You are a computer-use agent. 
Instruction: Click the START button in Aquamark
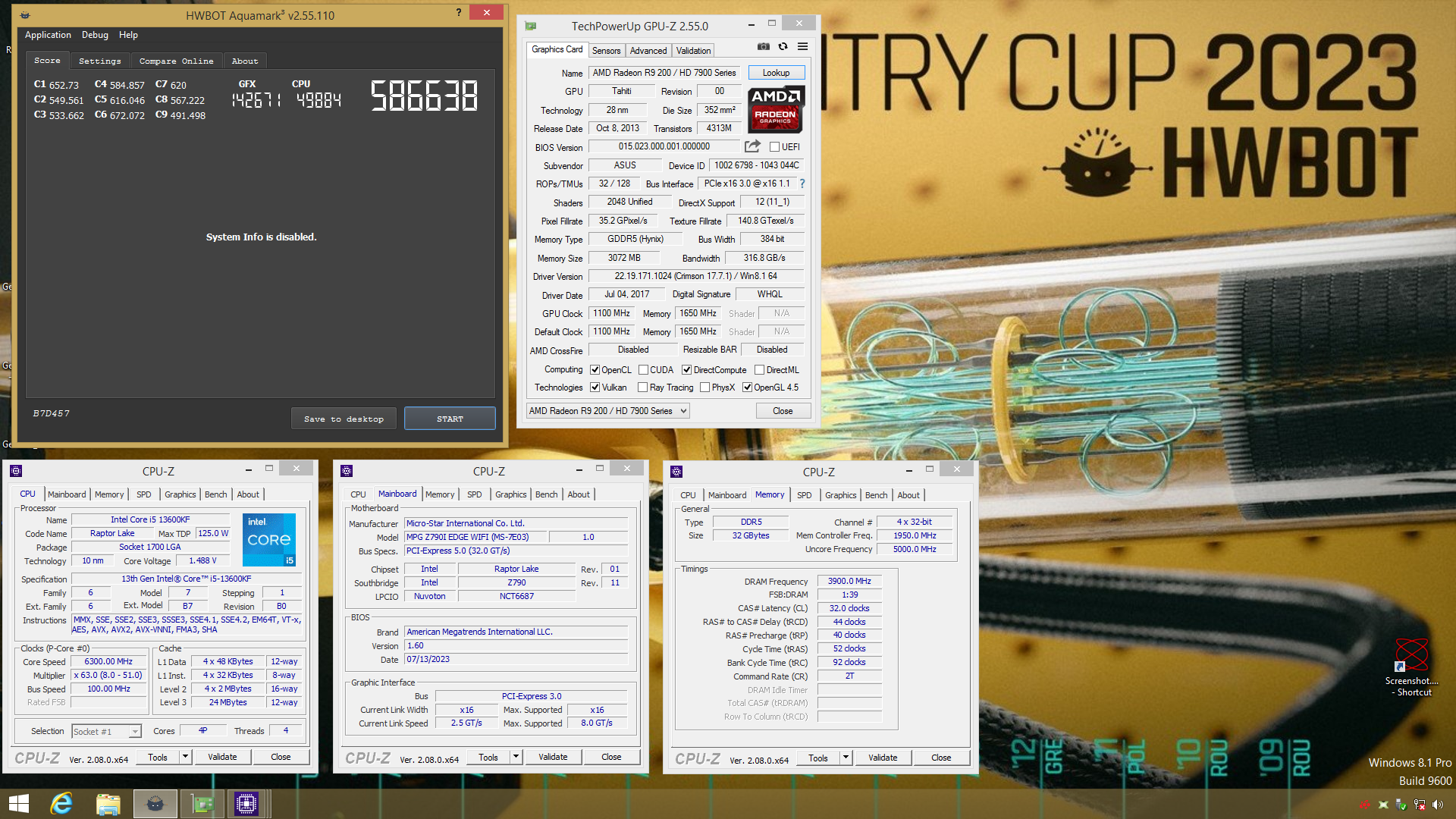tap(450, 419)
